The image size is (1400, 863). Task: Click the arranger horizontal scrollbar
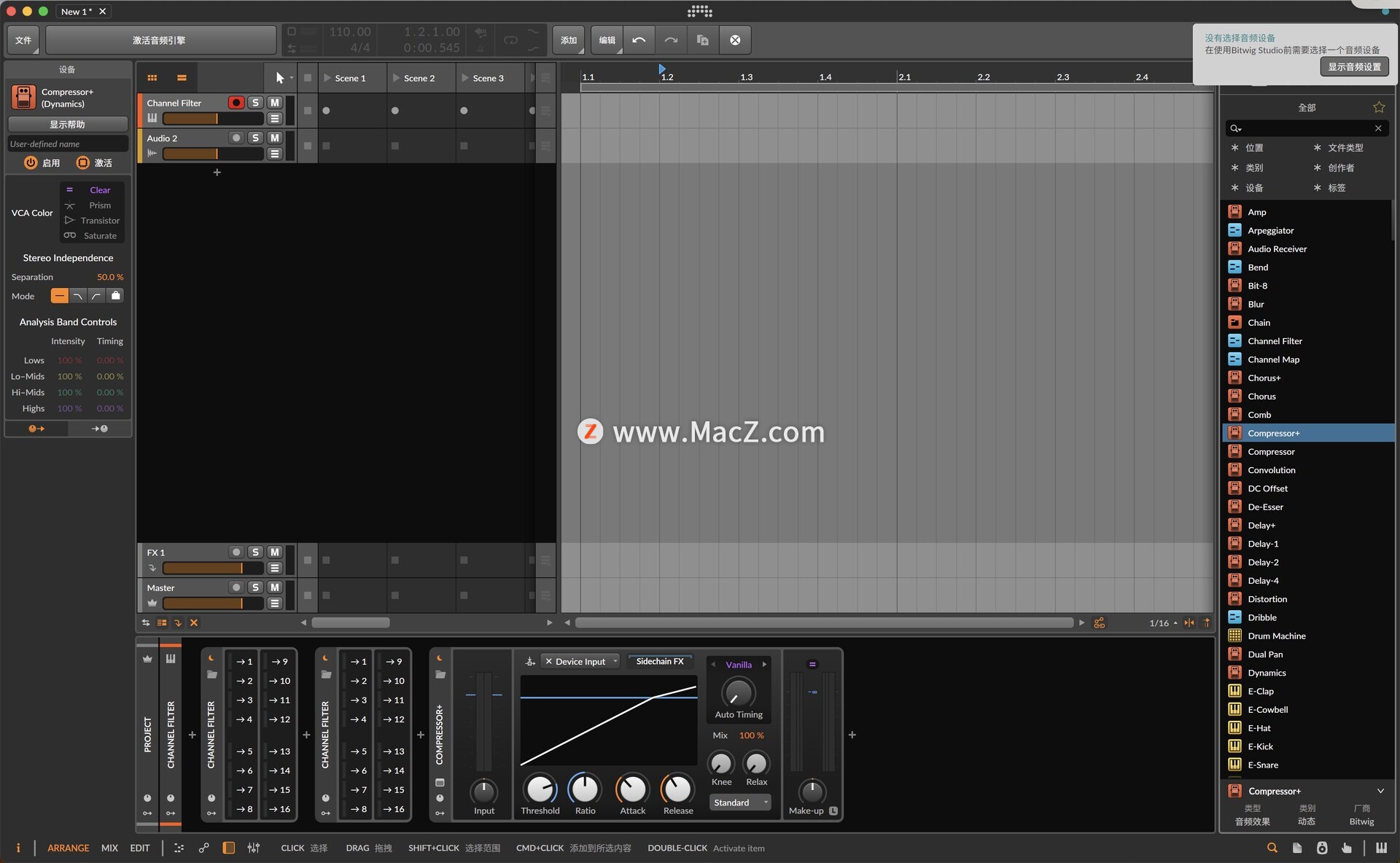pos(824,622)
